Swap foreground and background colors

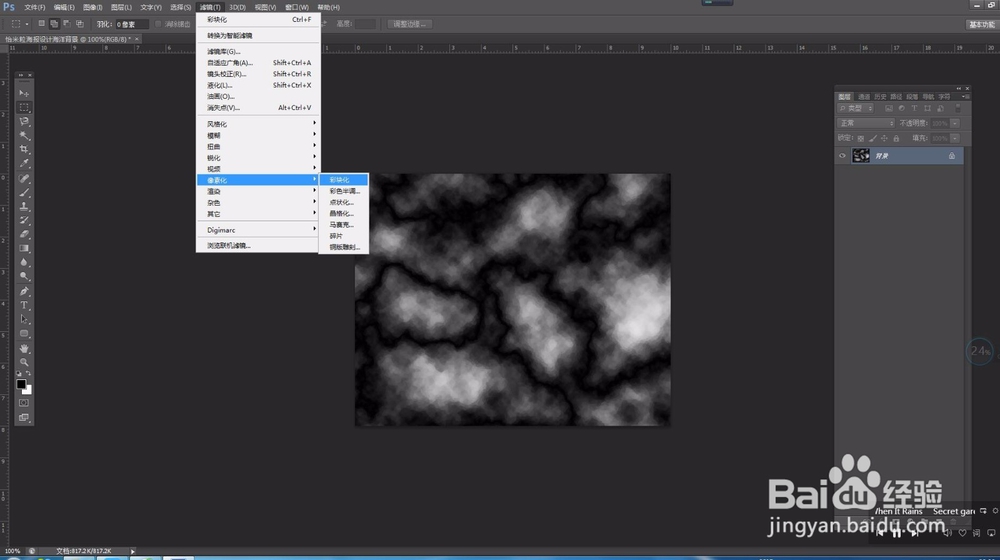pos(29,374)
